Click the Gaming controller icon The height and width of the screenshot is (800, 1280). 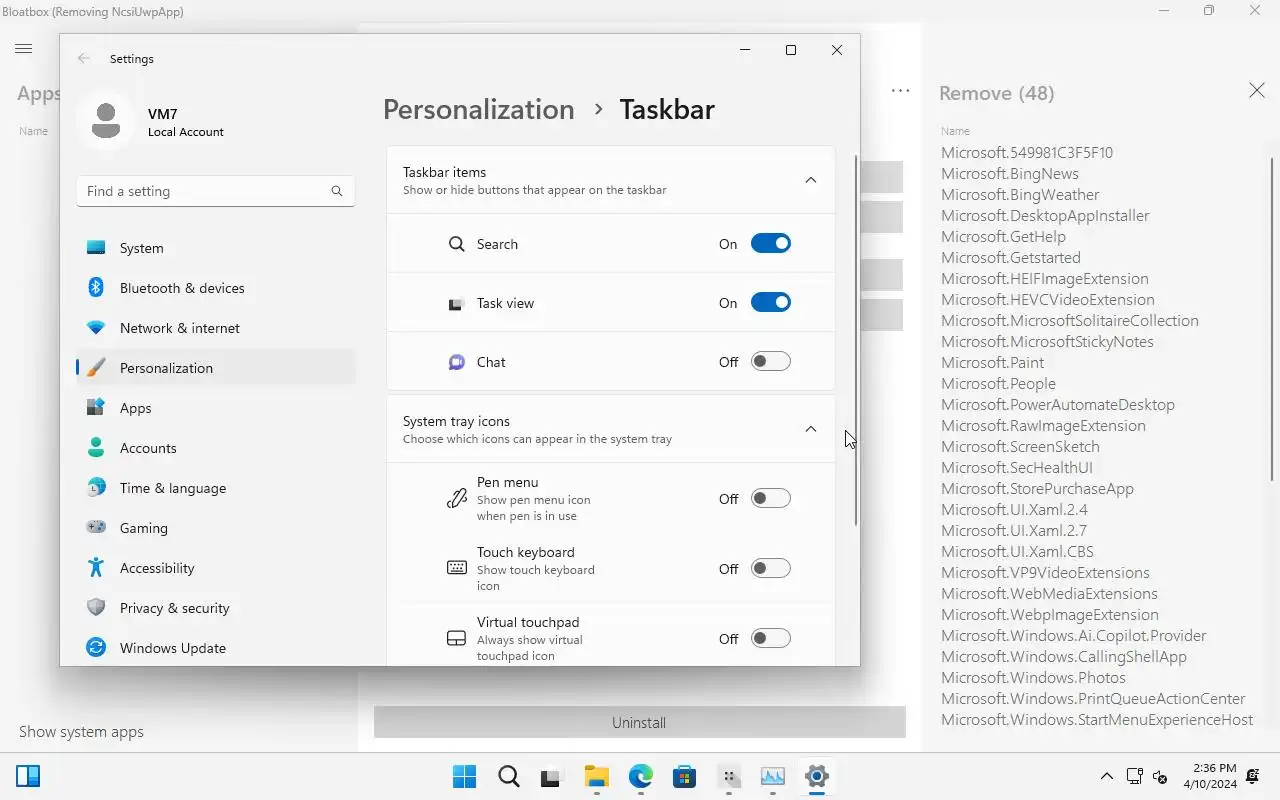pos(96,528)
